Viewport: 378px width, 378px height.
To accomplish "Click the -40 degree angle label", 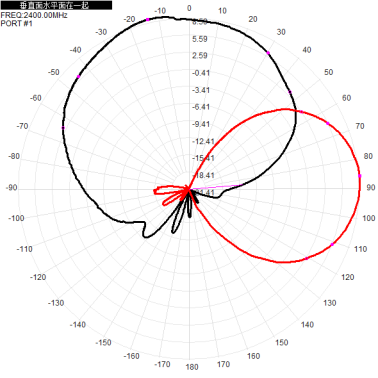I will point(75,50).
